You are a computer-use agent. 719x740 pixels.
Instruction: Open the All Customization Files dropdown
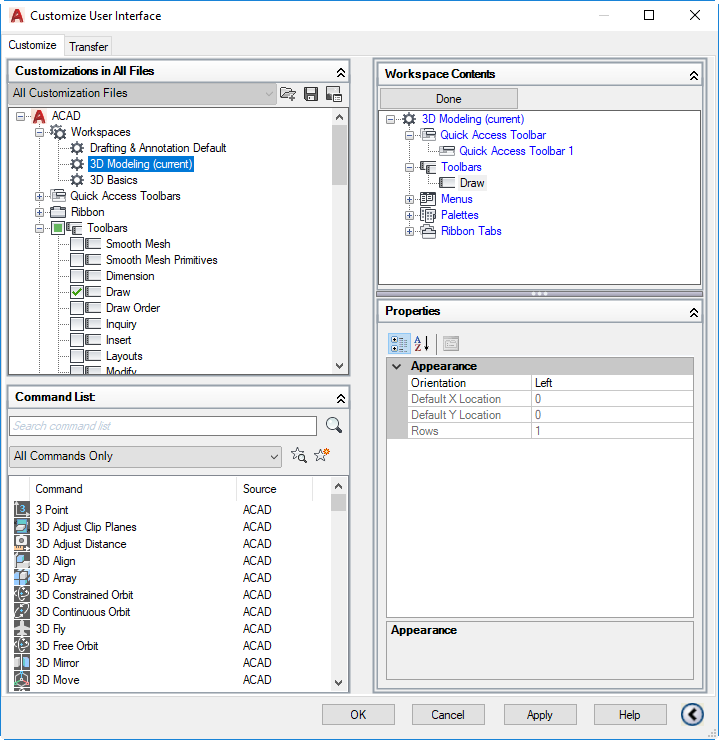tap(142, 93)
